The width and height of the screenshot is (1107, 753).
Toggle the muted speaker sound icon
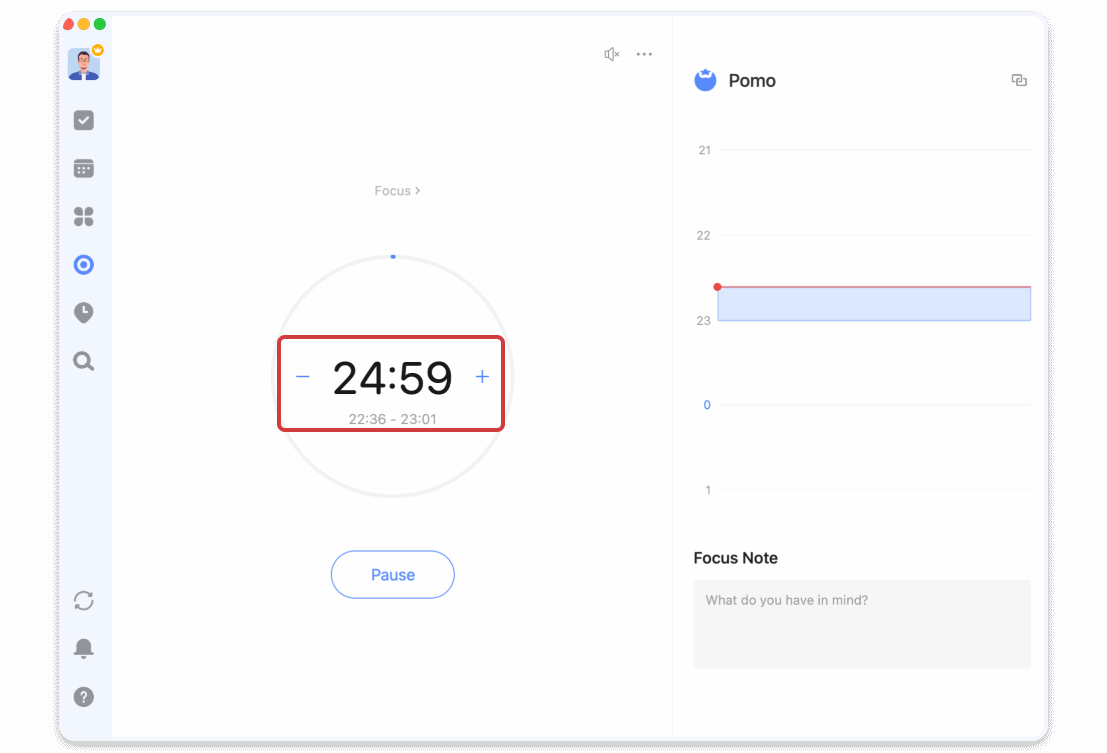click(612, 54)
